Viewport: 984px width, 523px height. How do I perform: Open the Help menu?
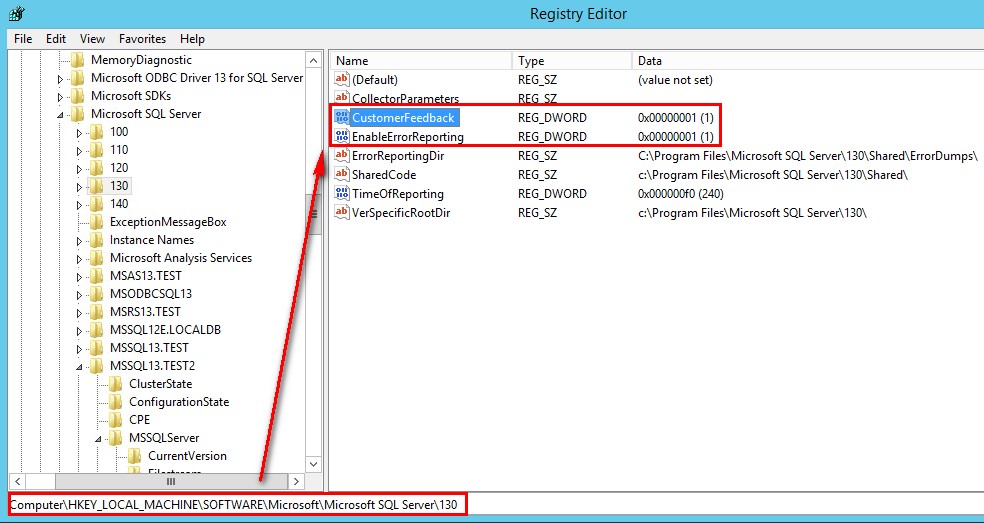click(x=192, y=39)
